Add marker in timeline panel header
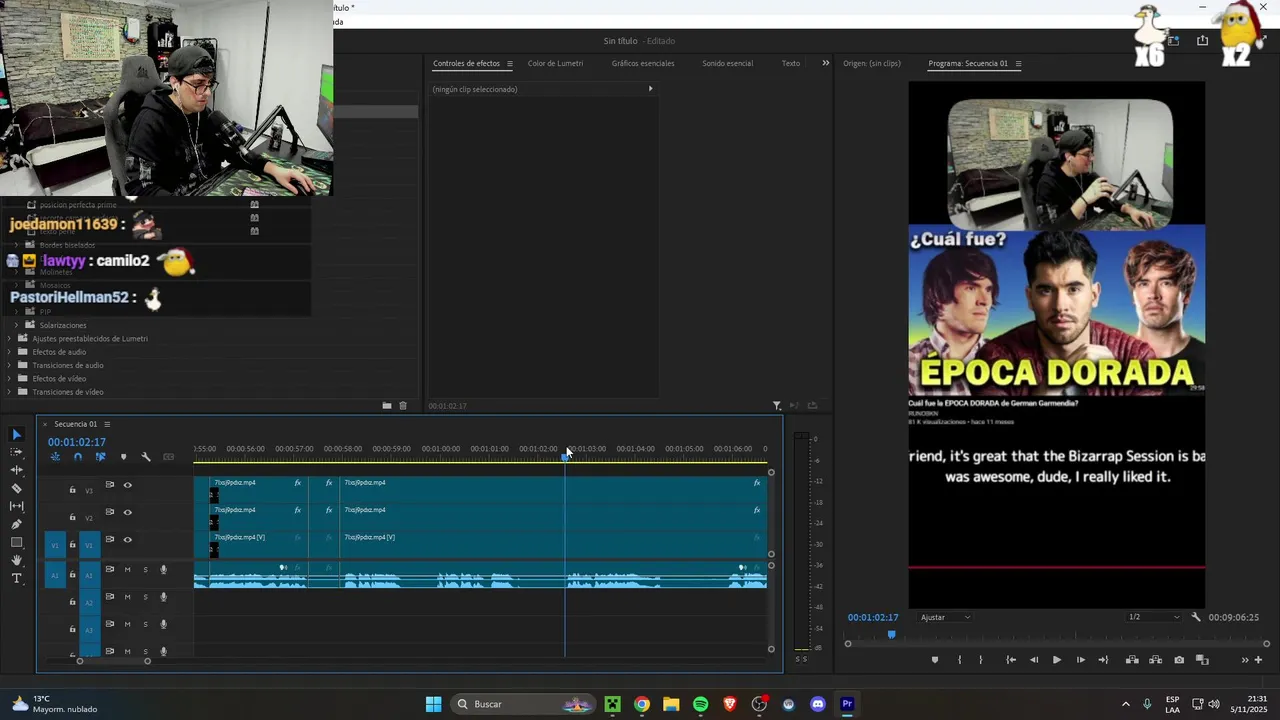 pos(123,457)
